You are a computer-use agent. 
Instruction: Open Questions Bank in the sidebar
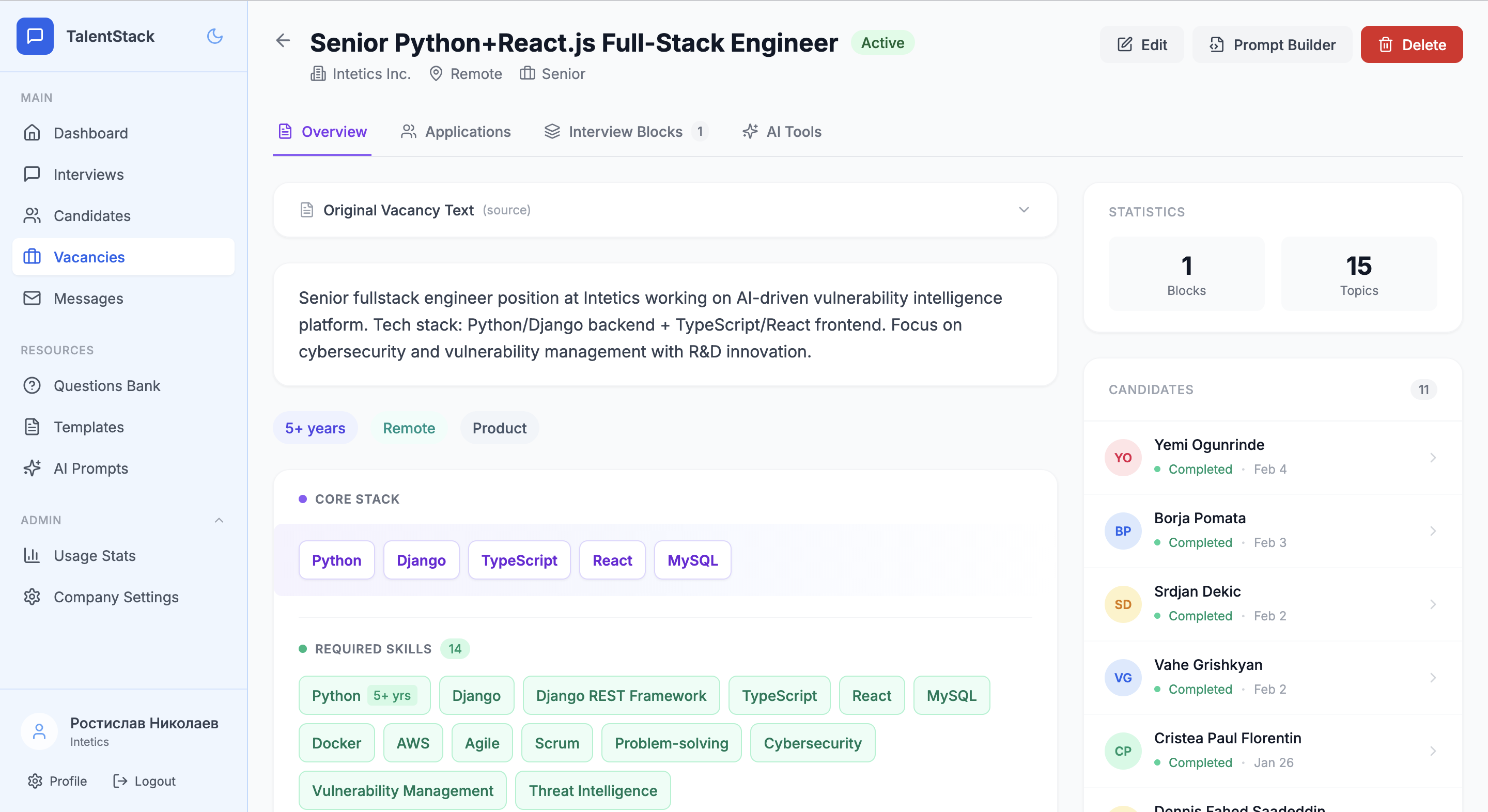point(106,386)
